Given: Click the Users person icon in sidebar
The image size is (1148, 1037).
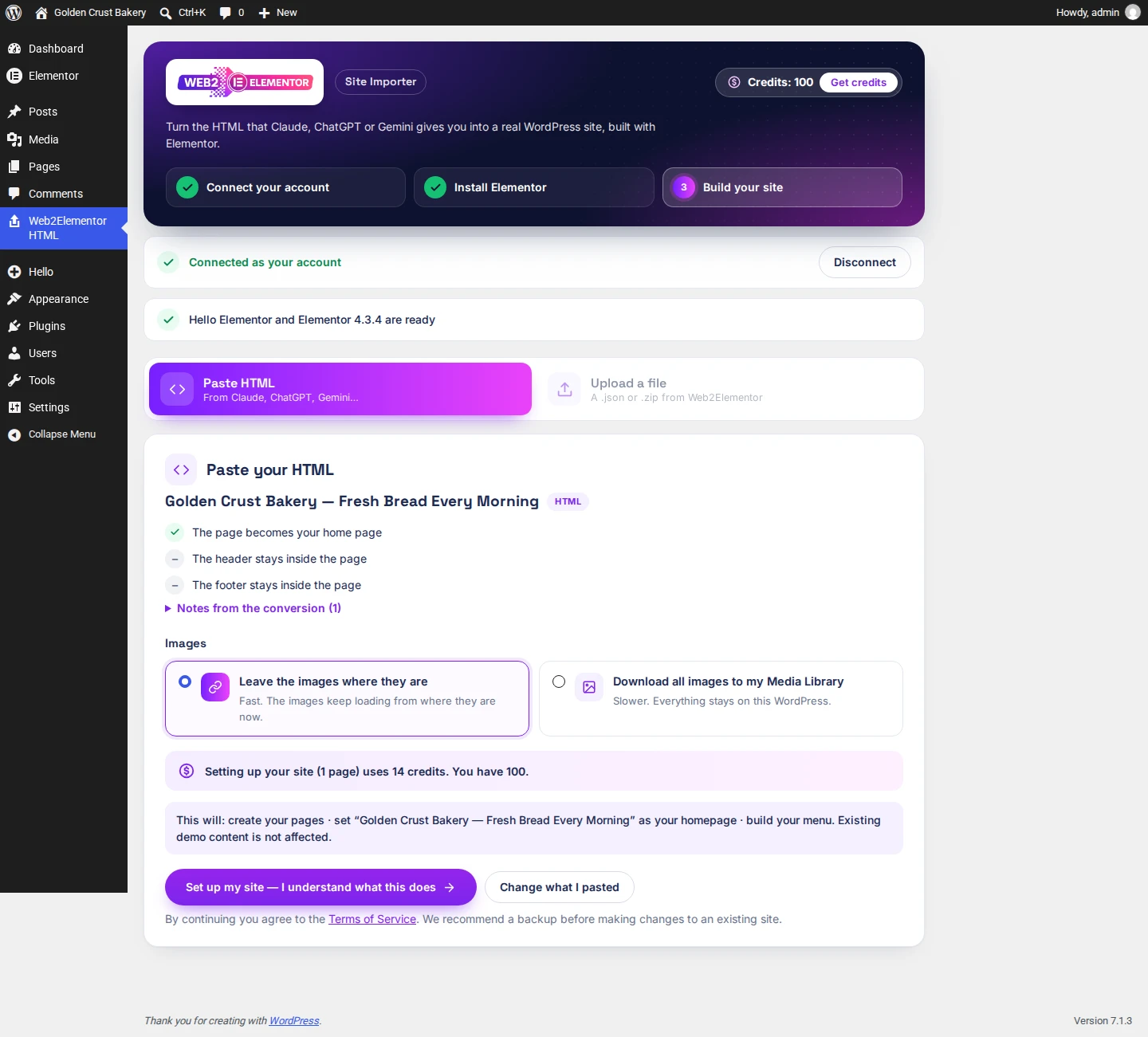Looking at the screenshot, I should tap(14, 353).
